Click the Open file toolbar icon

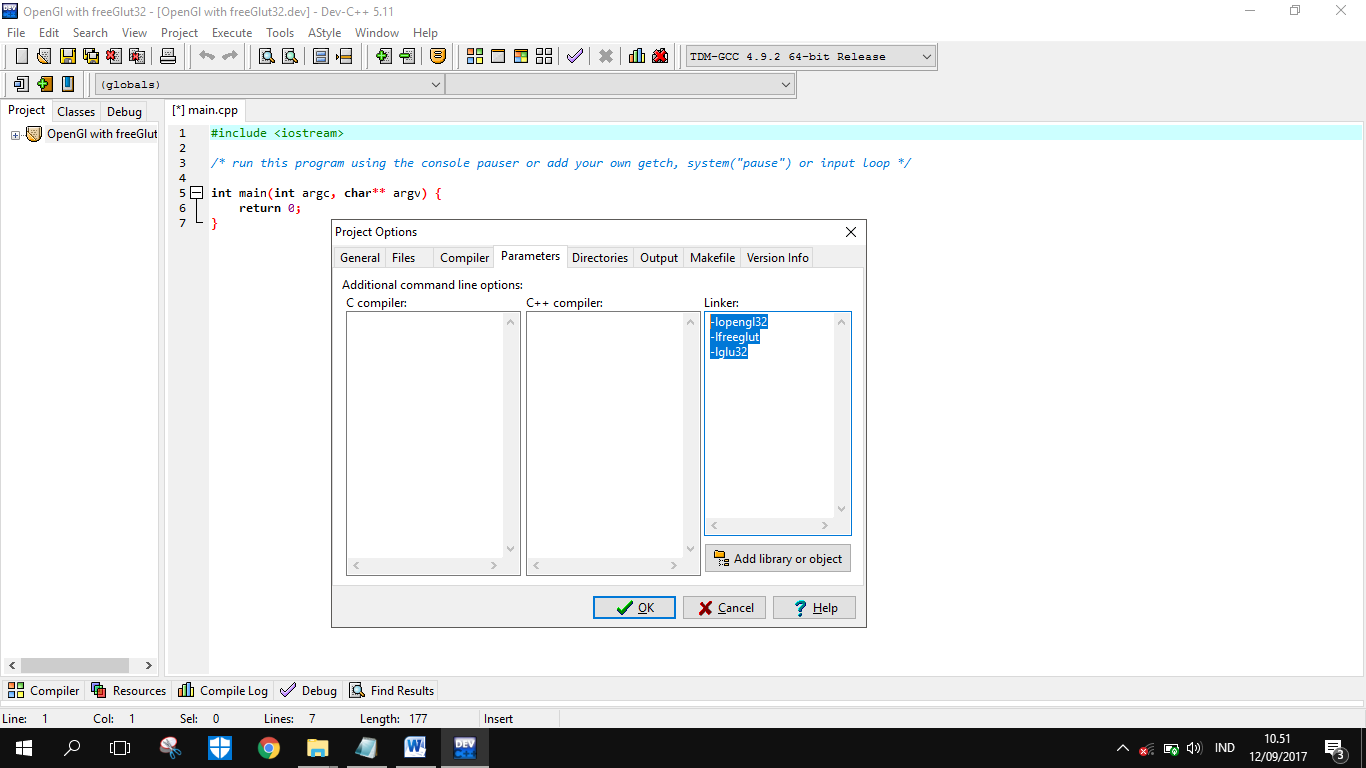[44, 56]
